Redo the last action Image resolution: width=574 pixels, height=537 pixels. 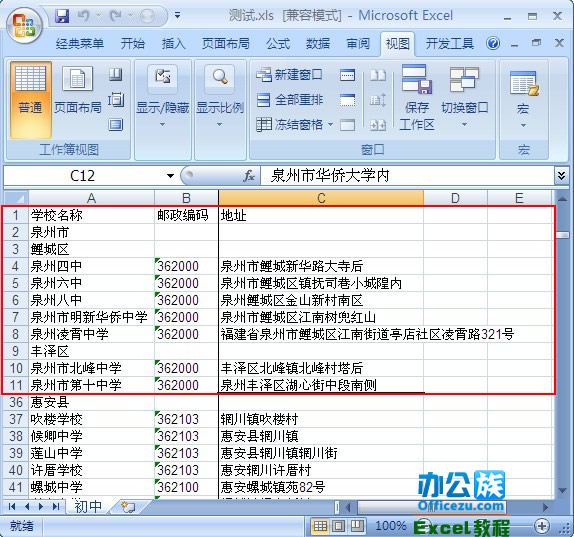(116, 16)
